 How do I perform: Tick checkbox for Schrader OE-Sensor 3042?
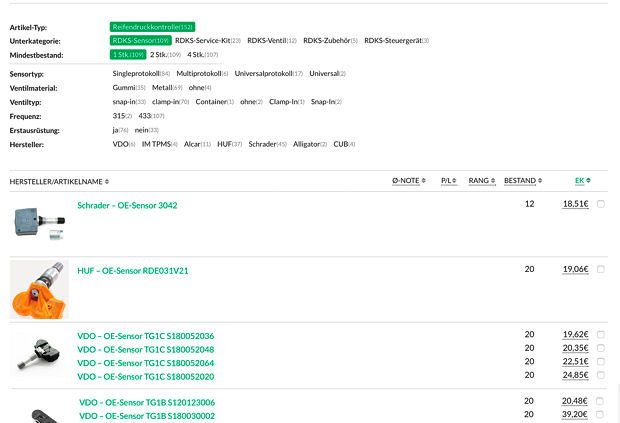pos(601,204)
